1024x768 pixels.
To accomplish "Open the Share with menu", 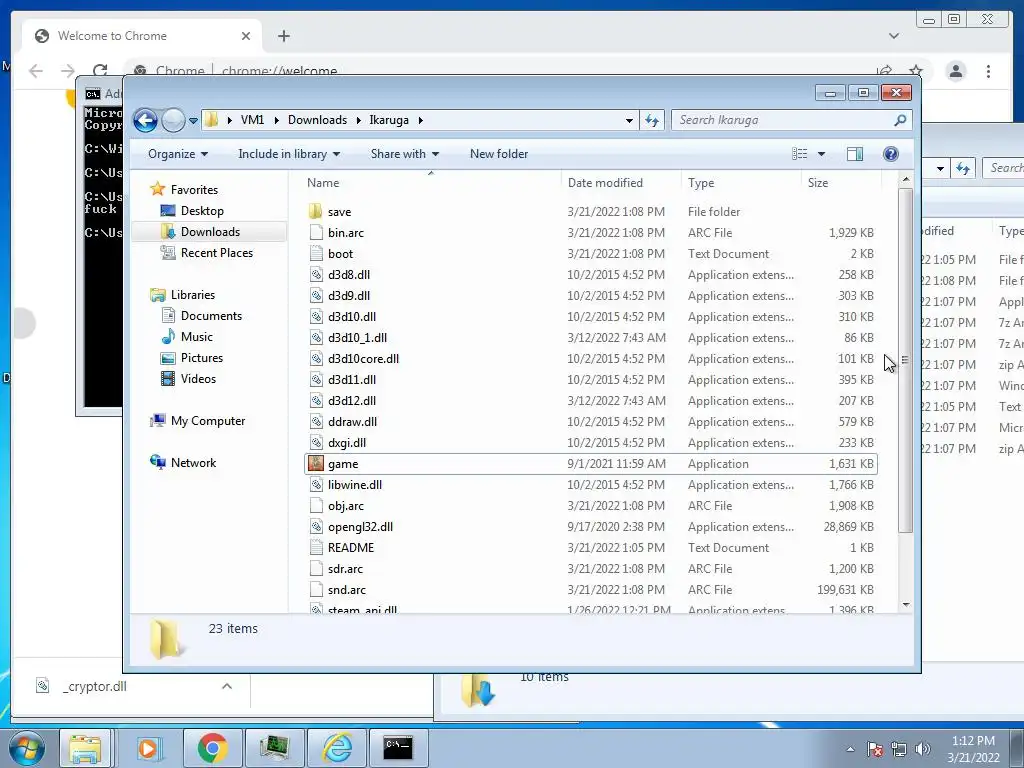I will pyautogui.click(x=404, y=154).
